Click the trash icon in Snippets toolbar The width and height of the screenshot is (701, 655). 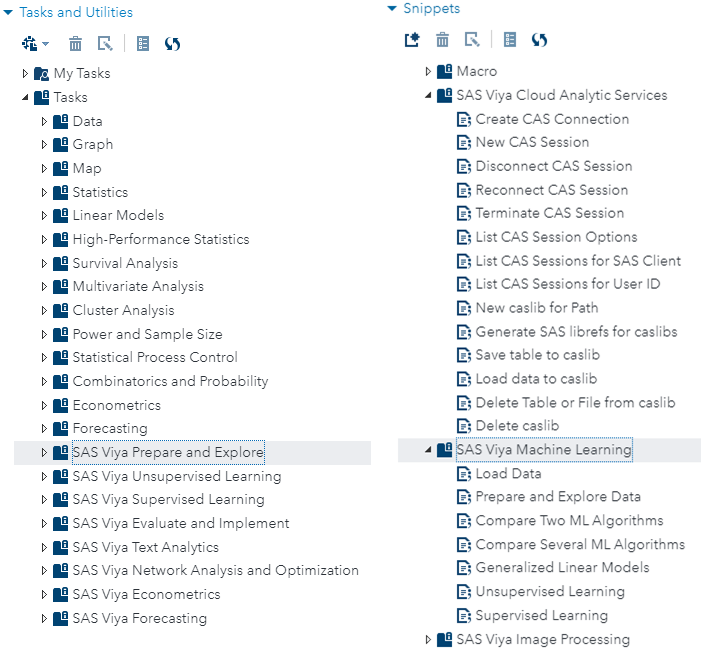coord(442,40)
